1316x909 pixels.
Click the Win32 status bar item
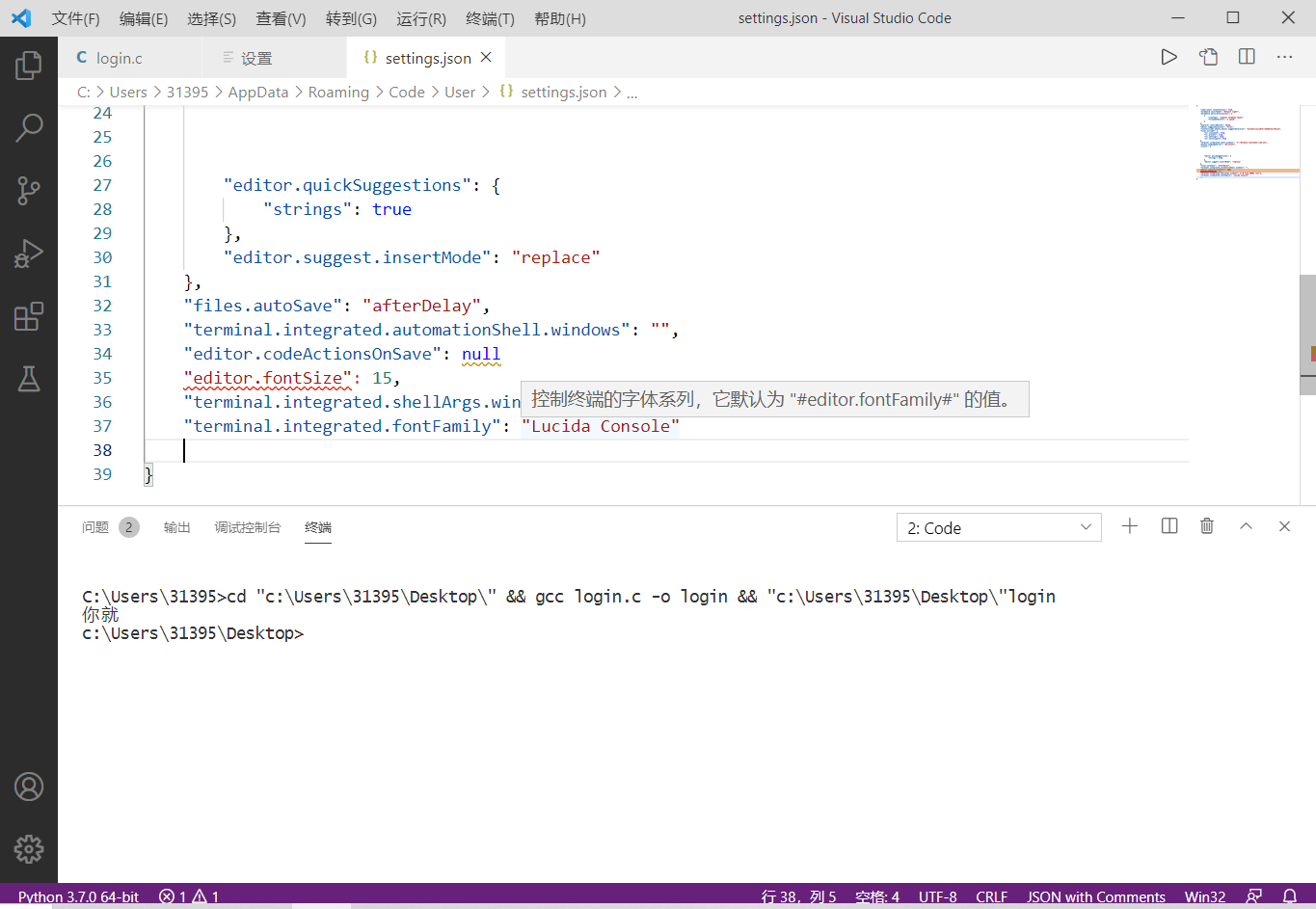[x=1205, y=896]
